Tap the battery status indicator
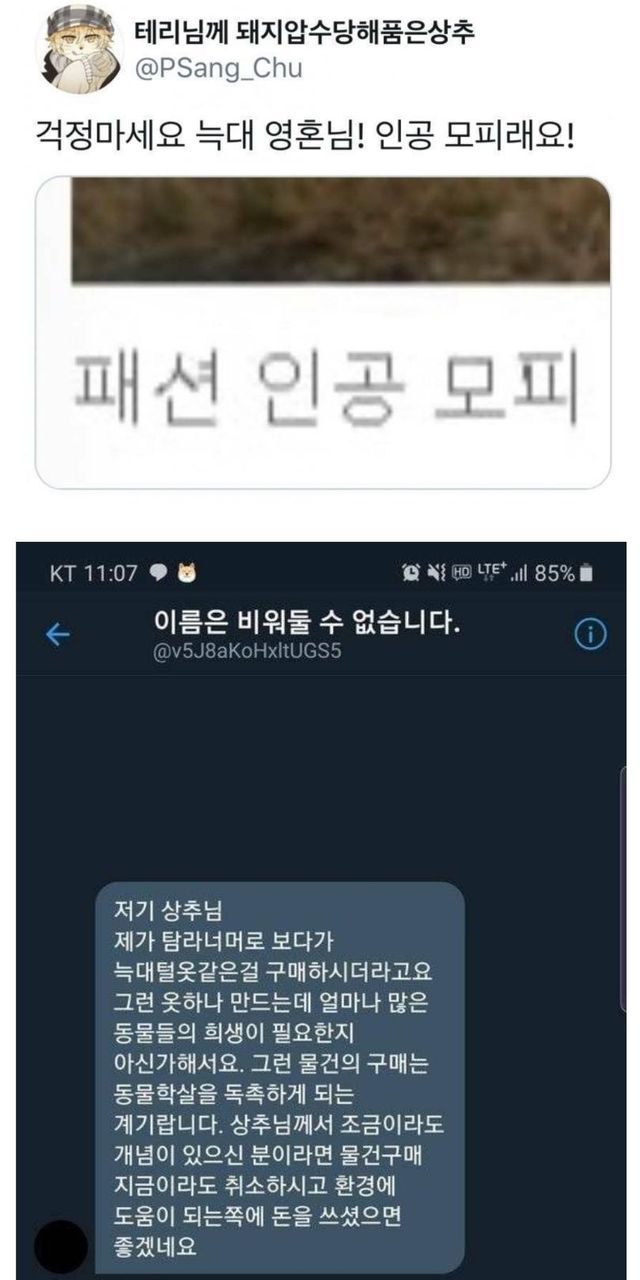Screen dimensions: 640x1280 tap(565, 573)
